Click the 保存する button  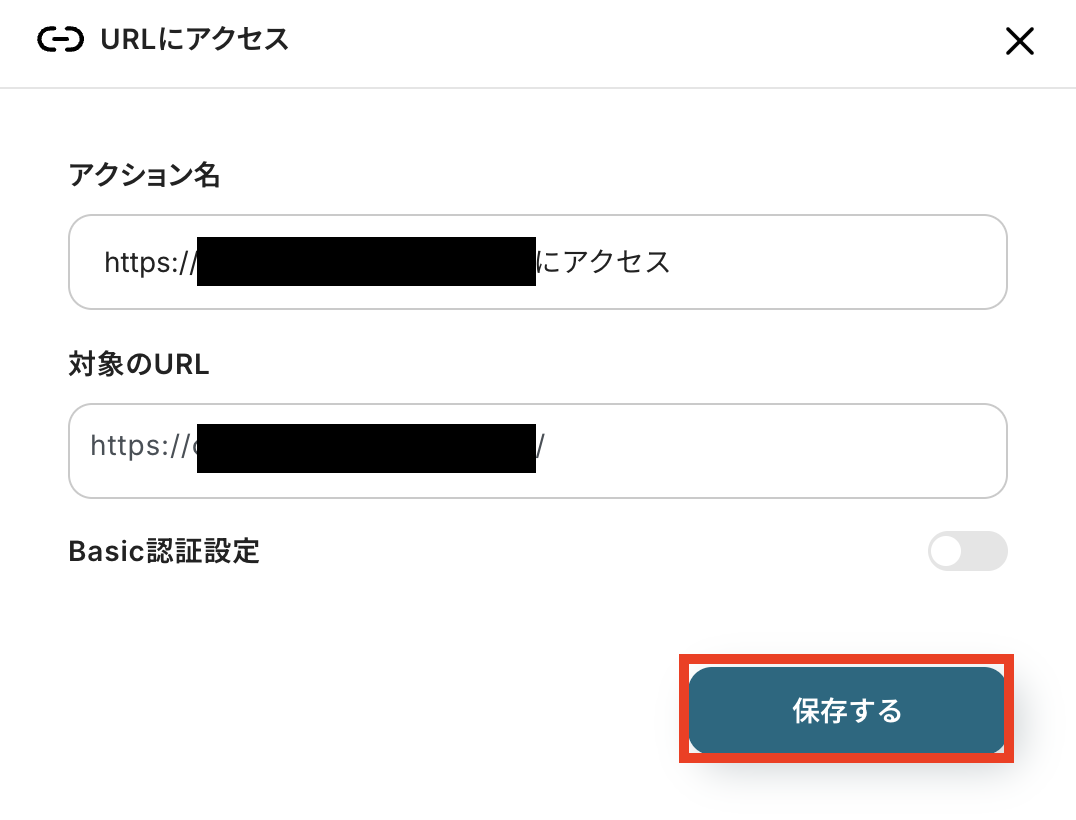coord(846,710)
